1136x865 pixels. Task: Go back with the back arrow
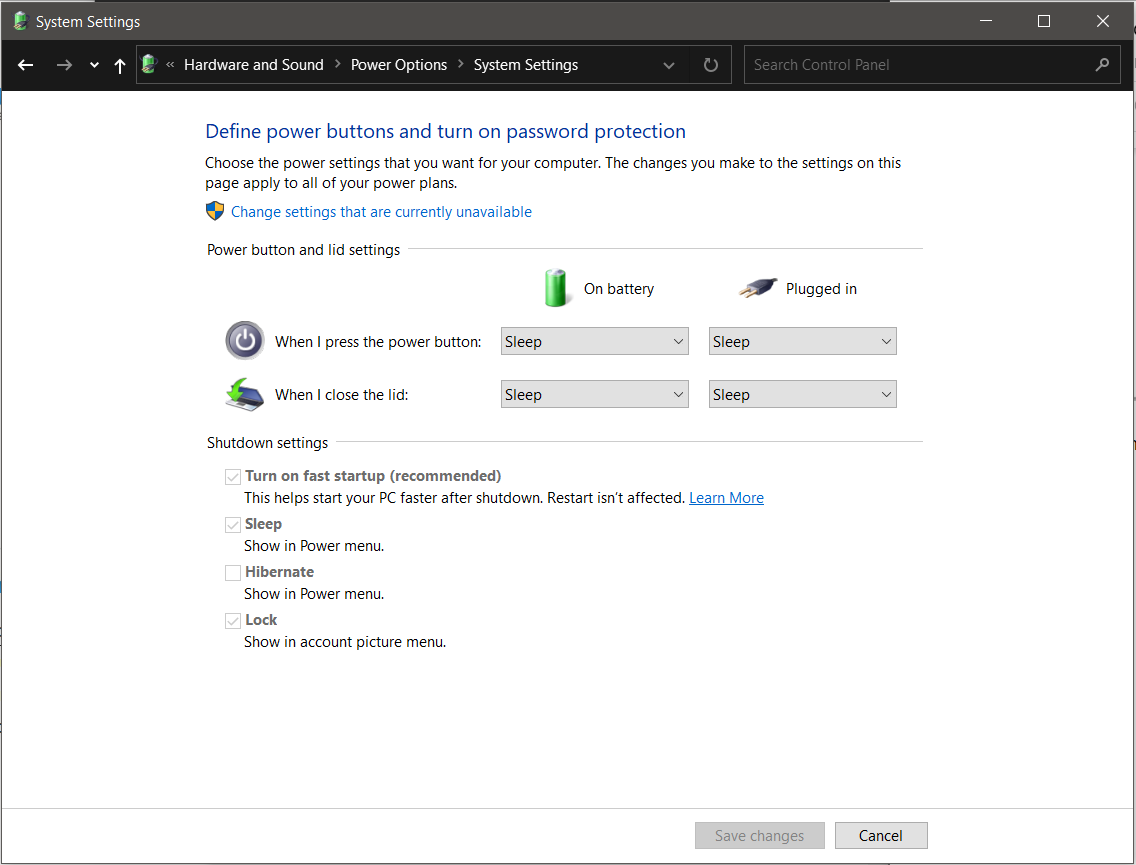pyautogui.click(x=25, y=65)
